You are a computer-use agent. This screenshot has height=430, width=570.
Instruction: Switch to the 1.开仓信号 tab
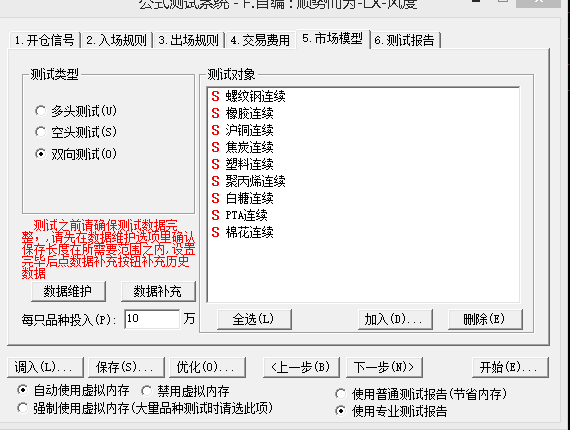point(44,40)
